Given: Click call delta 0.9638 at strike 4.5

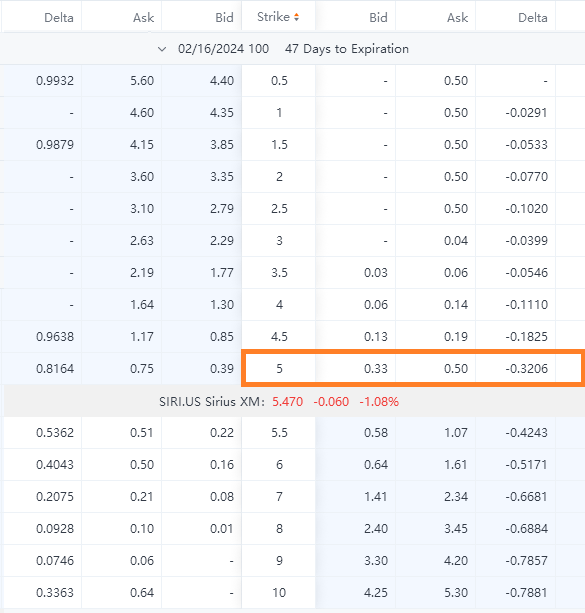Looking at the screenshot, I should click(x=55, y=337).
